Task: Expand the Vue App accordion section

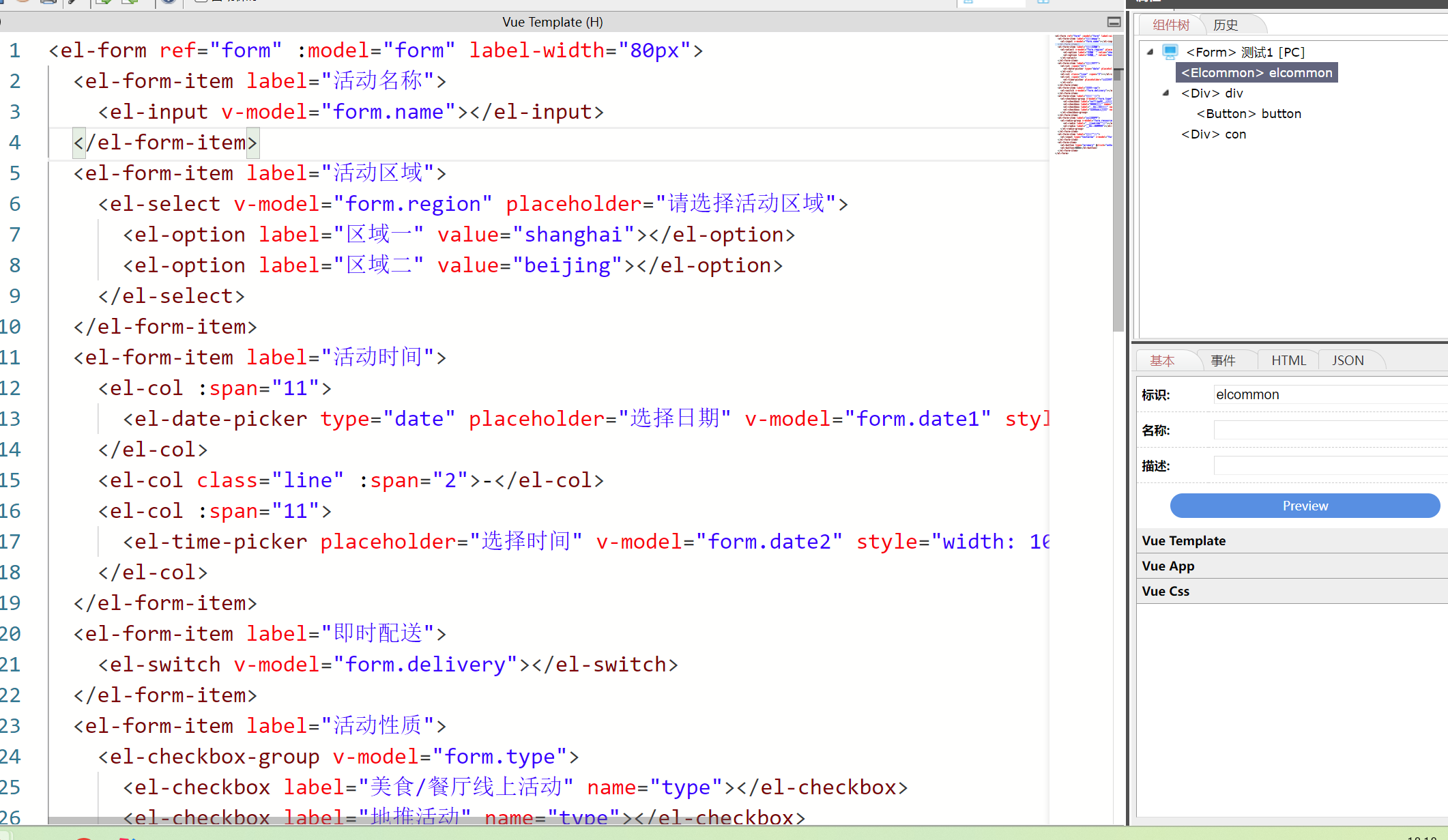Action: pyautogui.click(x=1168, y=566)
